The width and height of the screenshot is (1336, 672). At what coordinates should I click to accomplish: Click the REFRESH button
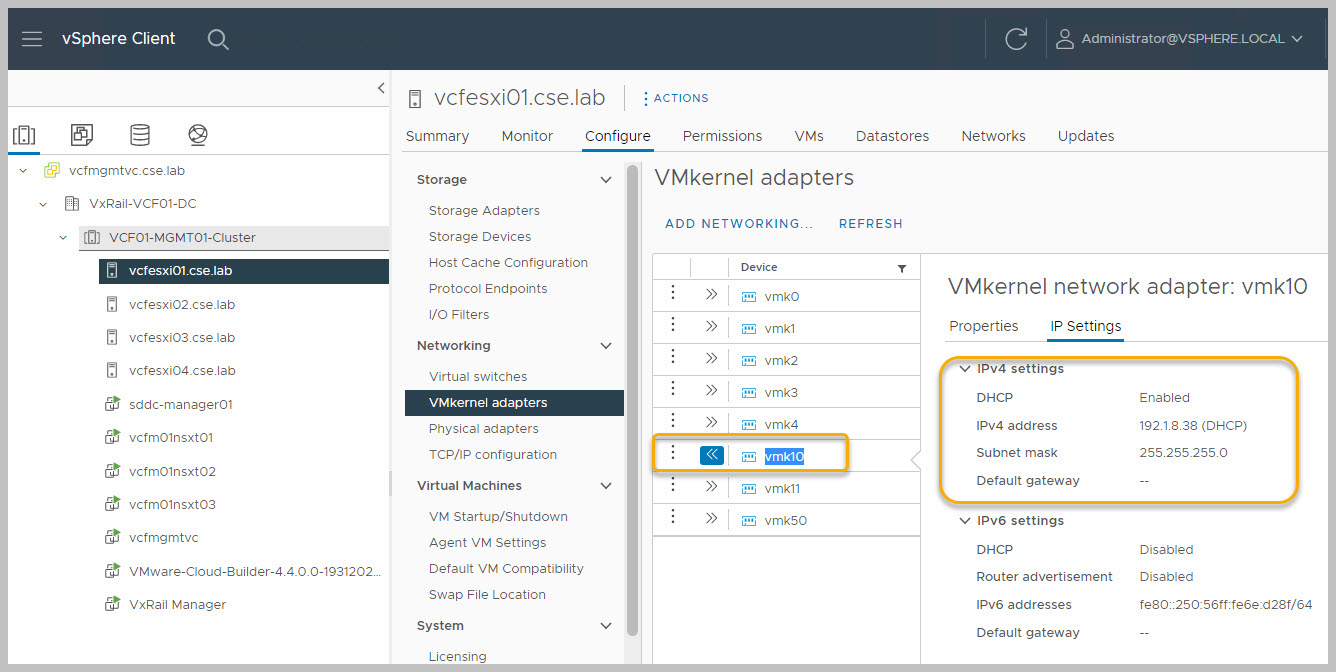pyautogui.click(x=870, y=224)
